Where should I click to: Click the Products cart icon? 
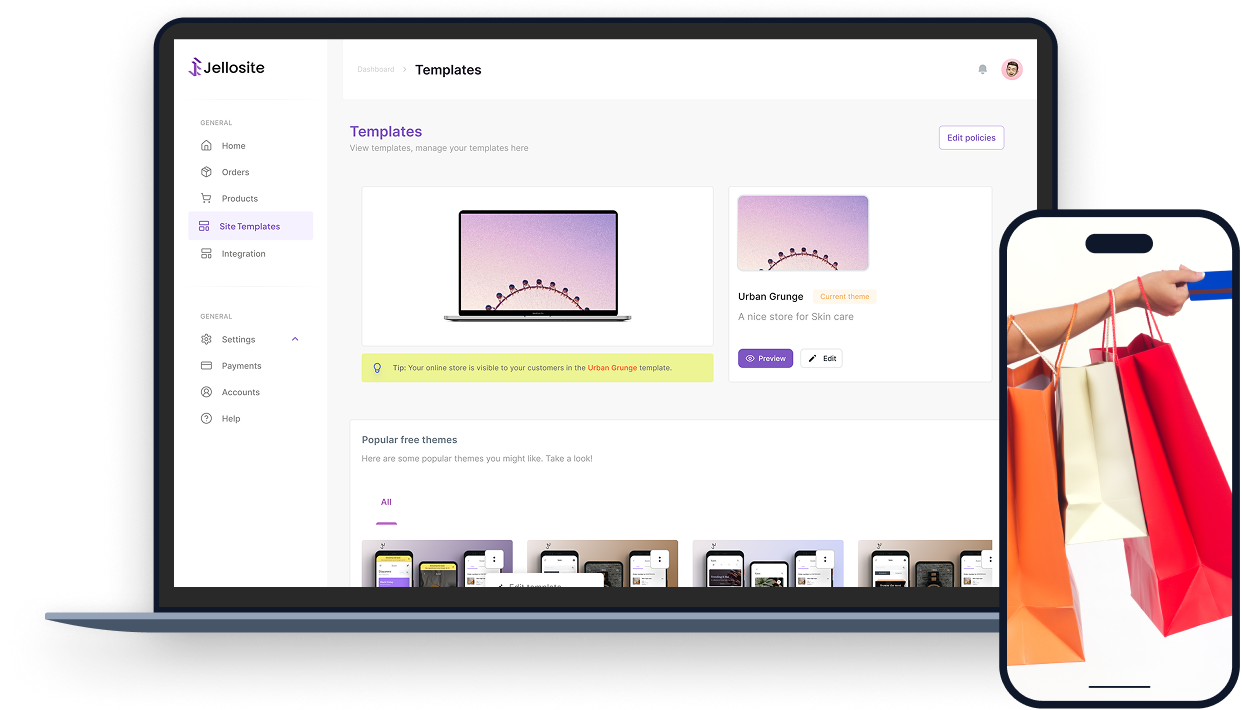click(x=206, y=198)
